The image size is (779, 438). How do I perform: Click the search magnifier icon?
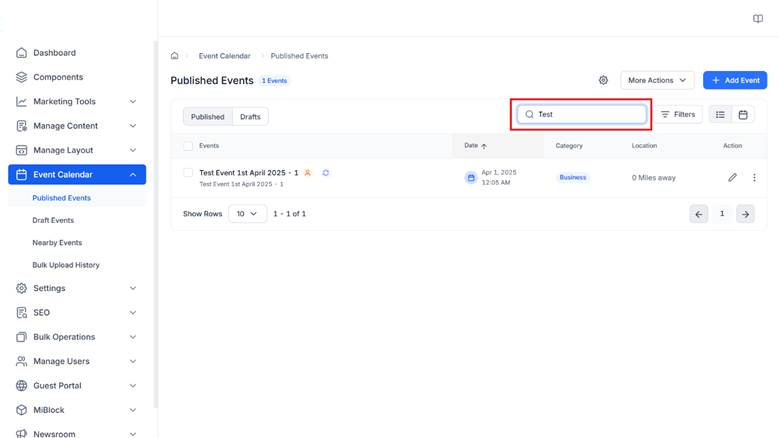pos(529,114)
